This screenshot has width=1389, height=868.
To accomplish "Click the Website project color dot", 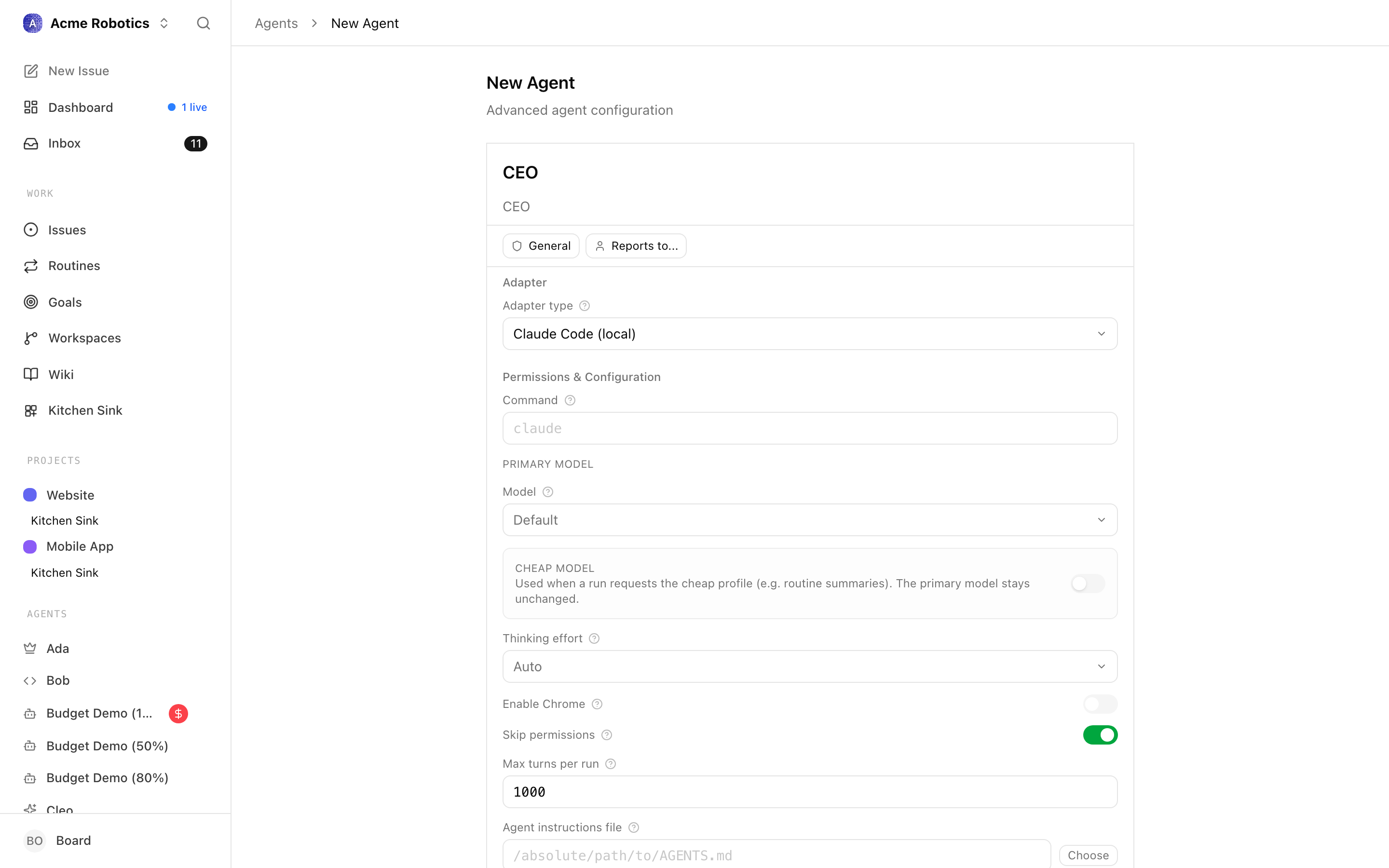I will 30,495.
